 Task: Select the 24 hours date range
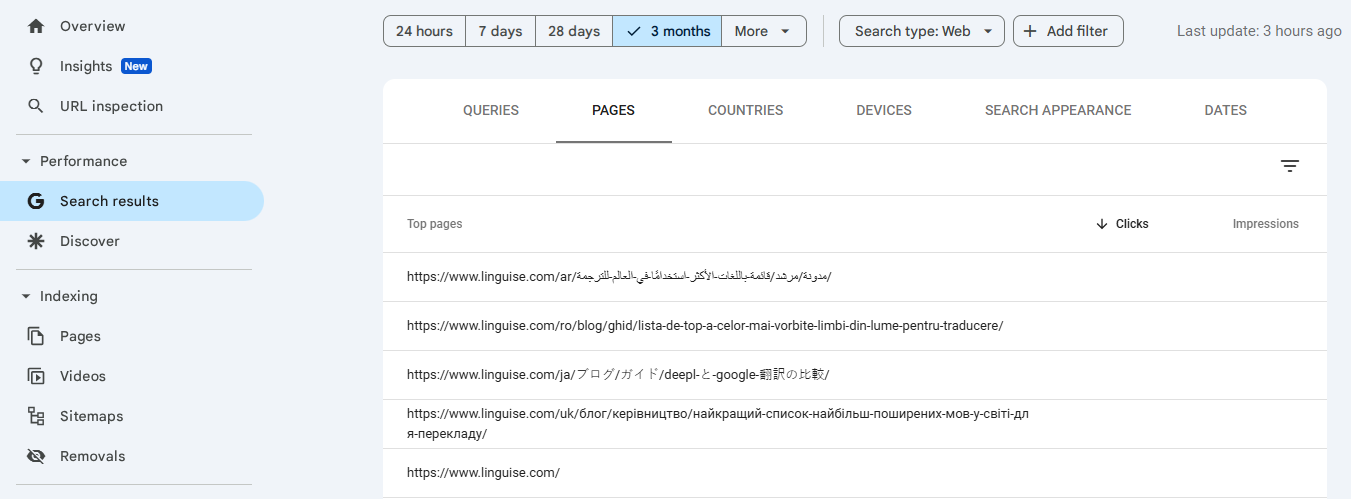424,31
